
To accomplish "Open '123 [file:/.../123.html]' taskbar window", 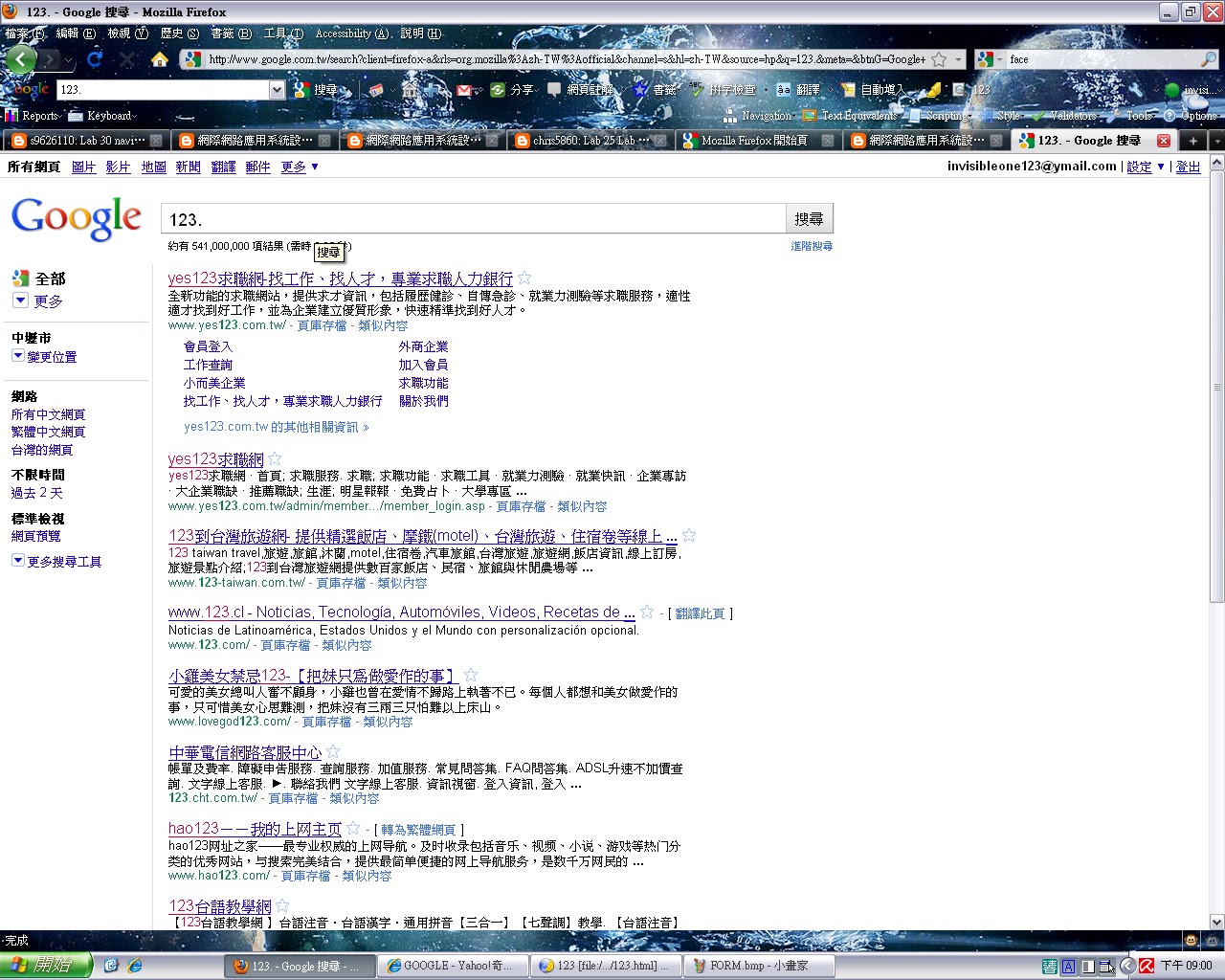I will (607, 966).
